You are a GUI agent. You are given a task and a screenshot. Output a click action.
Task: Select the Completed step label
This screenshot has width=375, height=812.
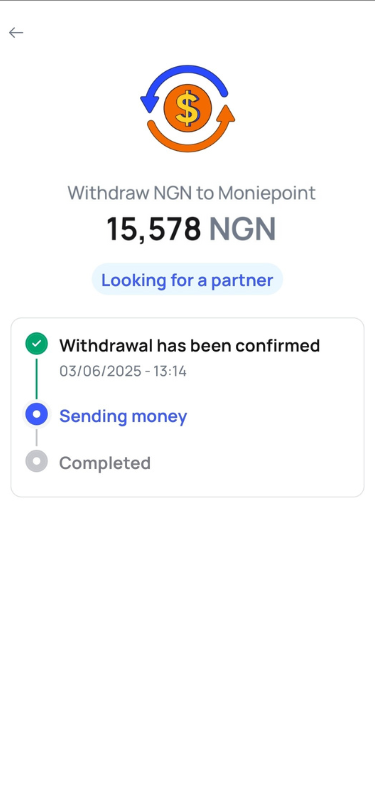point(105,463)
